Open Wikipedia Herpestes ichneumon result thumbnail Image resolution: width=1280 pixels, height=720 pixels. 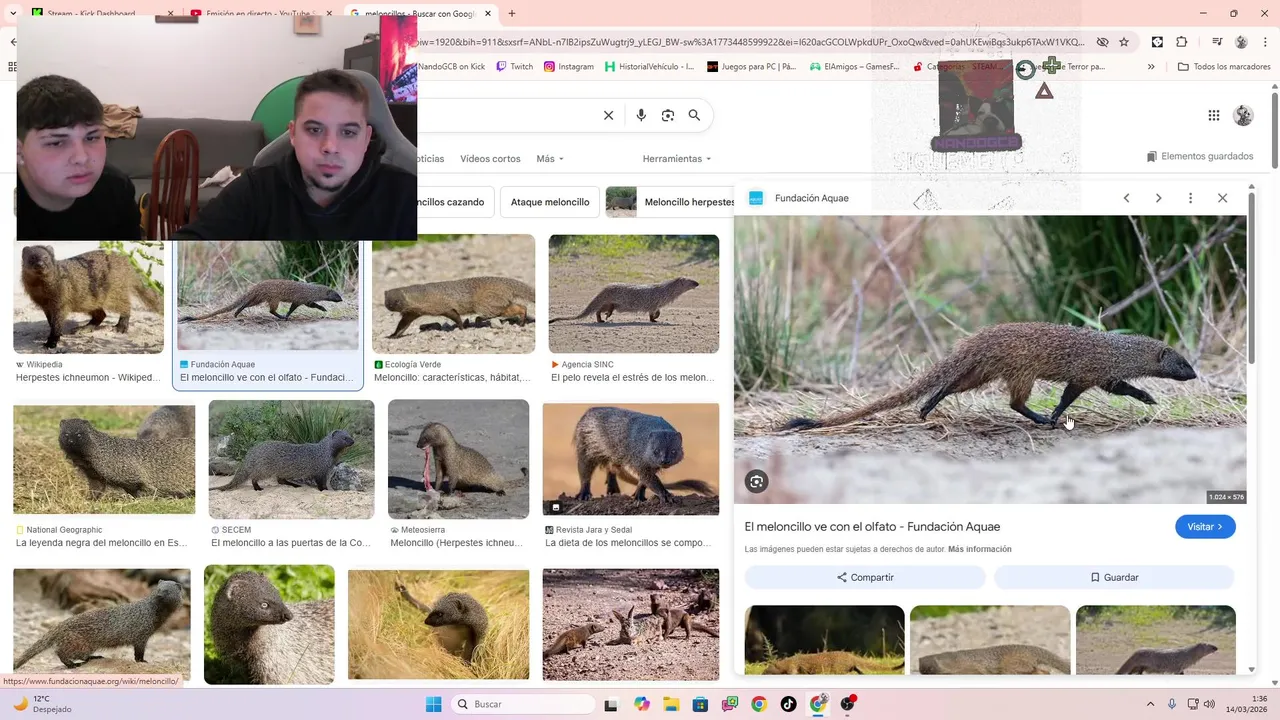pyautogui.click(x=88, y=296)
